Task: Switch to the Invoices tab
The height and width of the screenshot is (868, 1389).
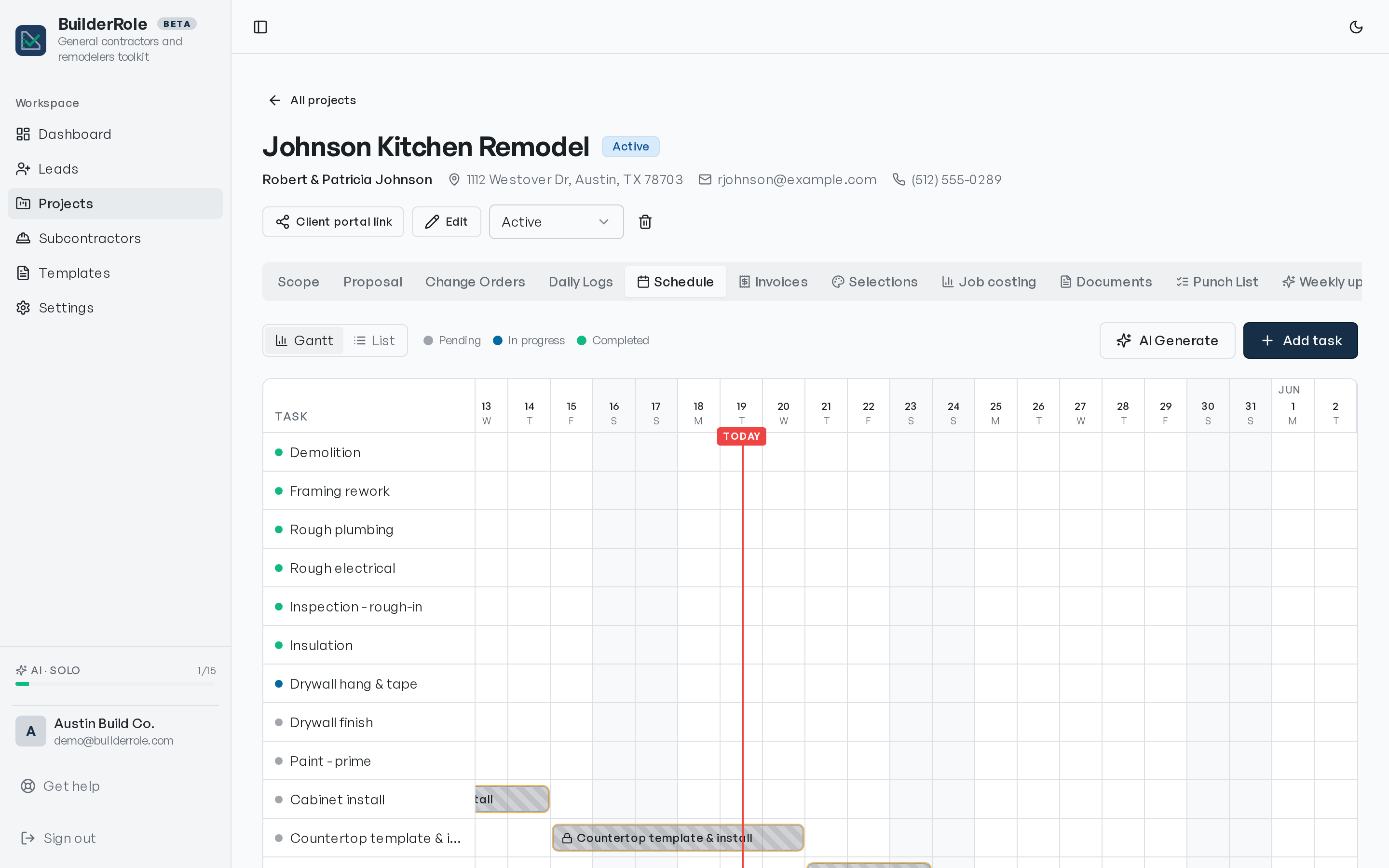Action: tap(773, 282)
